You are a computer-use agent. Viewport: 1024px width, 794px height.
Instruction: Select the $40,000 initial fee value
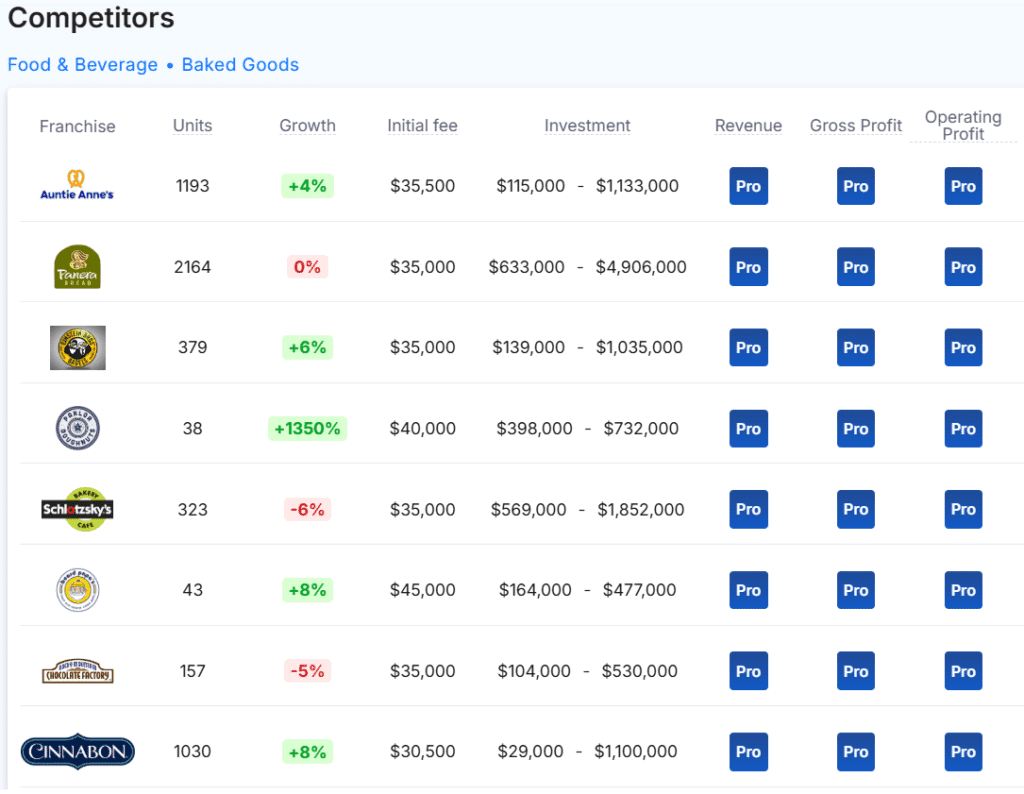(423, 428)
